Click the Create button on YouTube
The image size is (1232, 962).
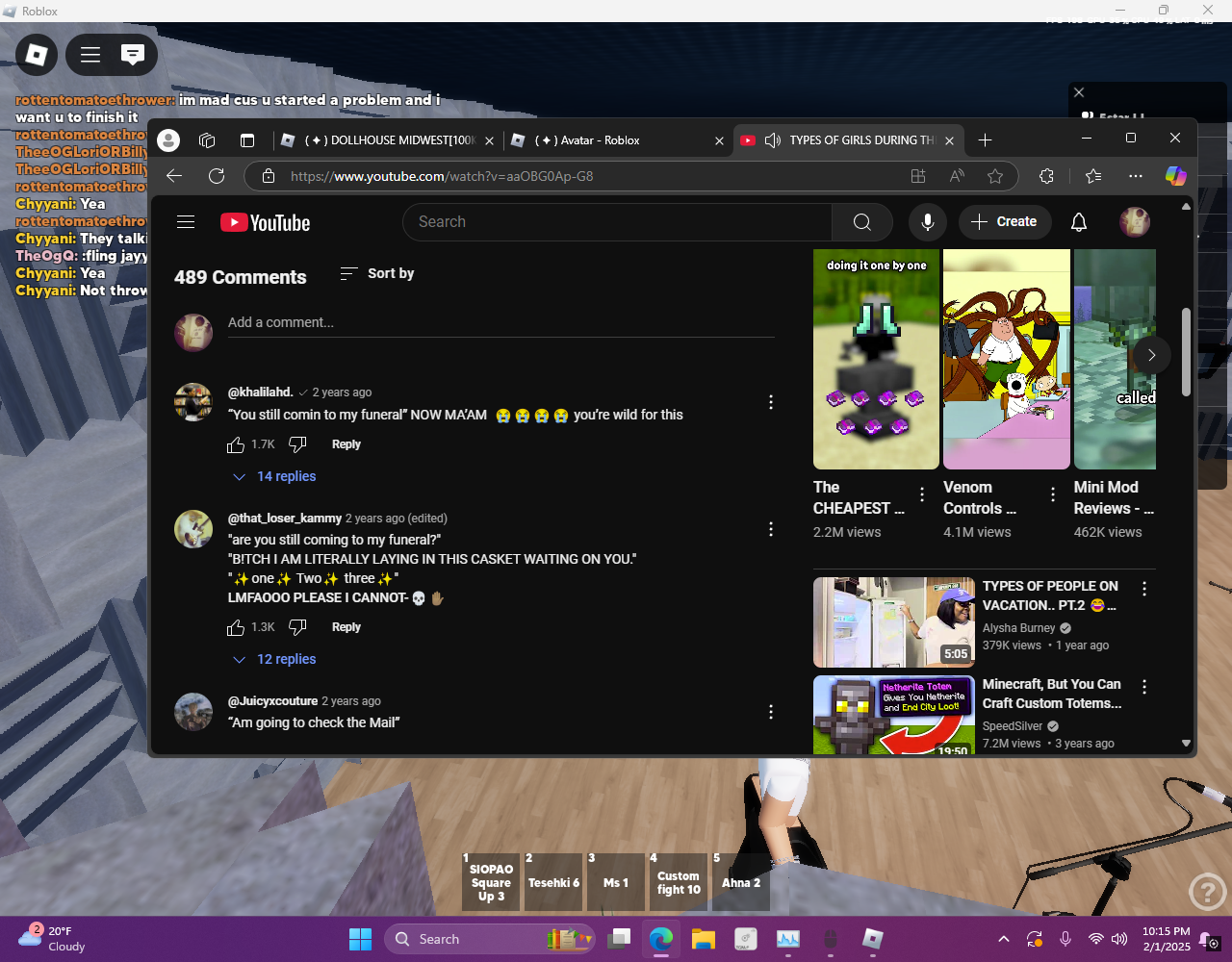pos(1004,222)
